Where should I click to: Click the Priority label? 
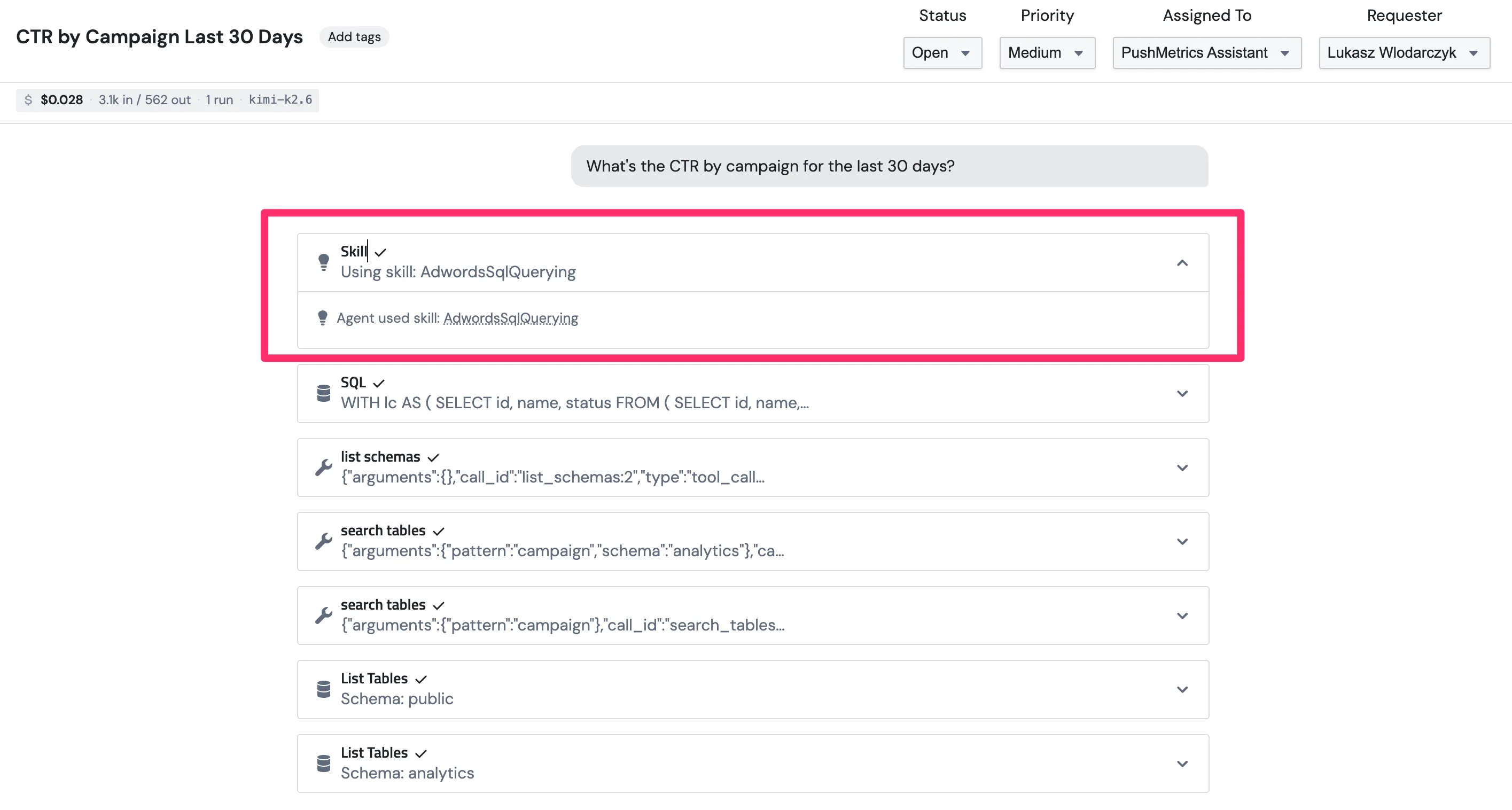point(1047,15)
